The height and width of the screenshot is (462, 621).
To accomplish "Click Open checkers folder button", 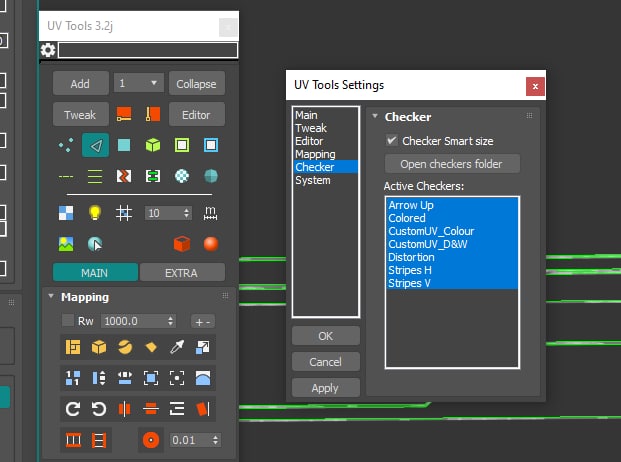I will [452, 164].
